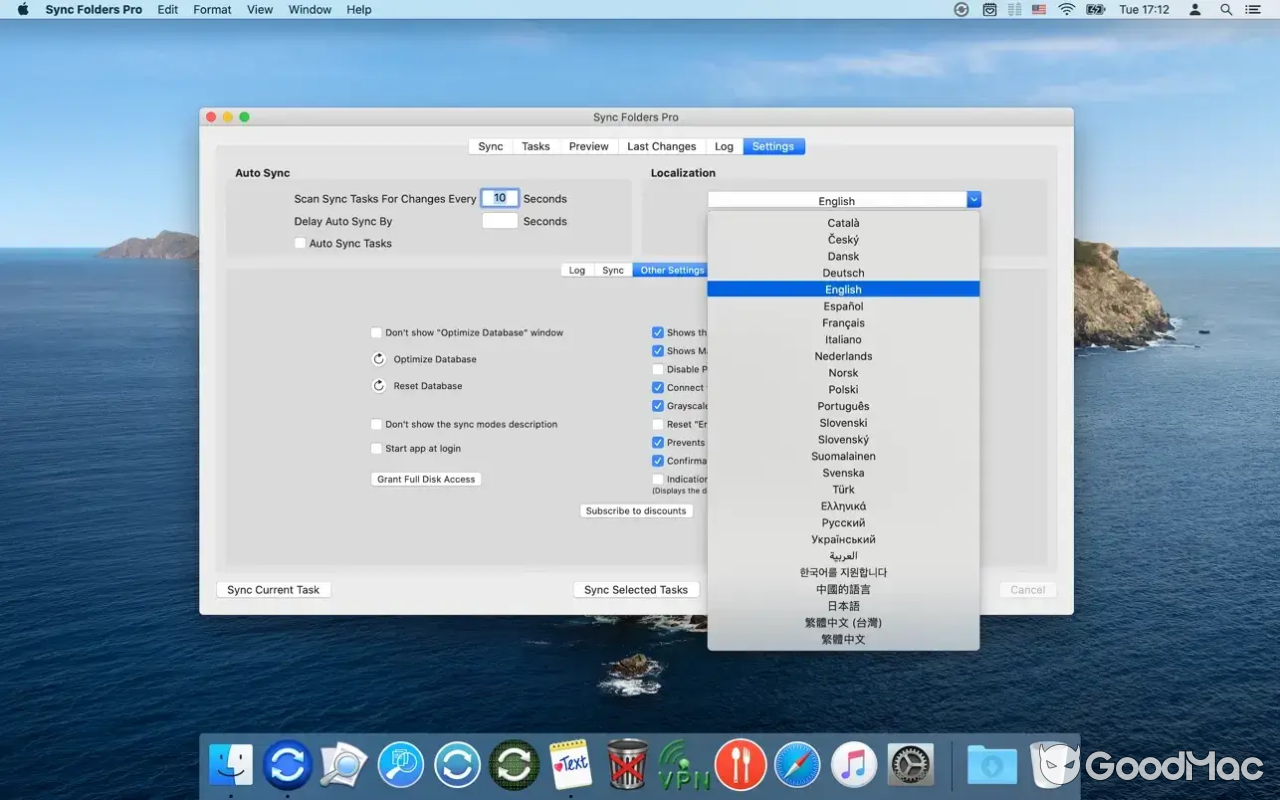Screen dimensions: 1280x800
Task: Click the Grant Full Disk Access button
Action: coord(425,478)
